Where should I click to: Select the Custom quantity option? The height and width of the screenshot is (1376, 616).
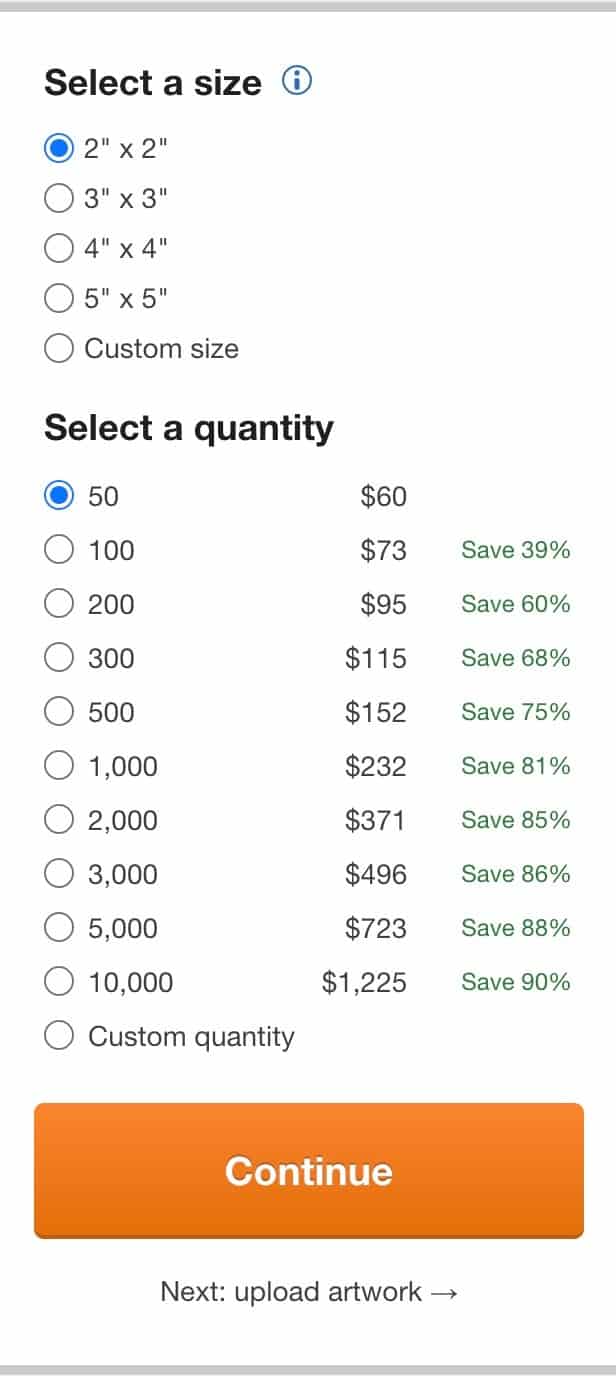[60, 1036]
